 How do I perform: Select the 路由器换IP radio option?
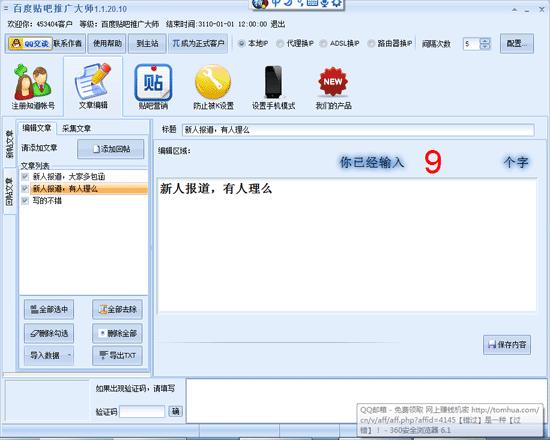(x=371, y=44)
